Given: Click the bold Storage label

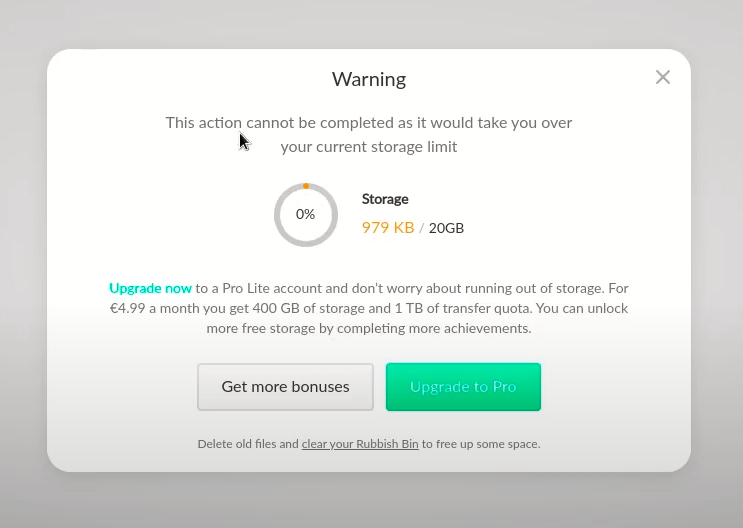Looking at the screenshot, I should pyautogui.click(x=385, y=199).
